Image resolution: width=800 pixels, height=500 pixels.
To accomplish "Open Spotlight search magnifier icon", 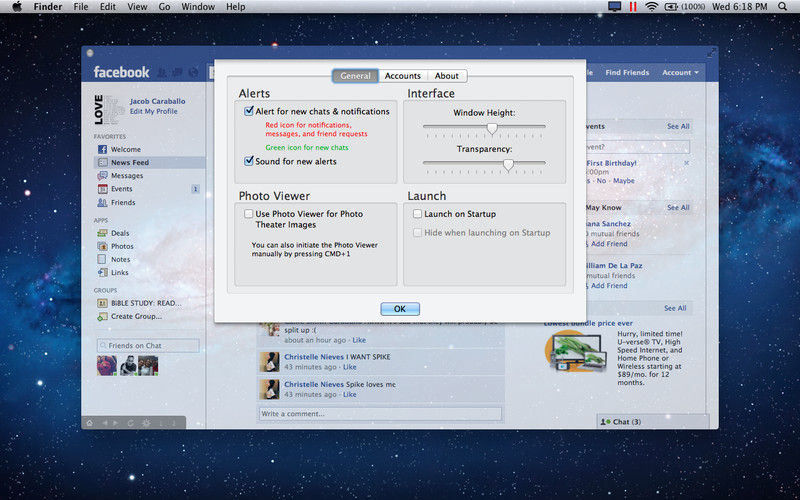I will [x=783, y=7].
